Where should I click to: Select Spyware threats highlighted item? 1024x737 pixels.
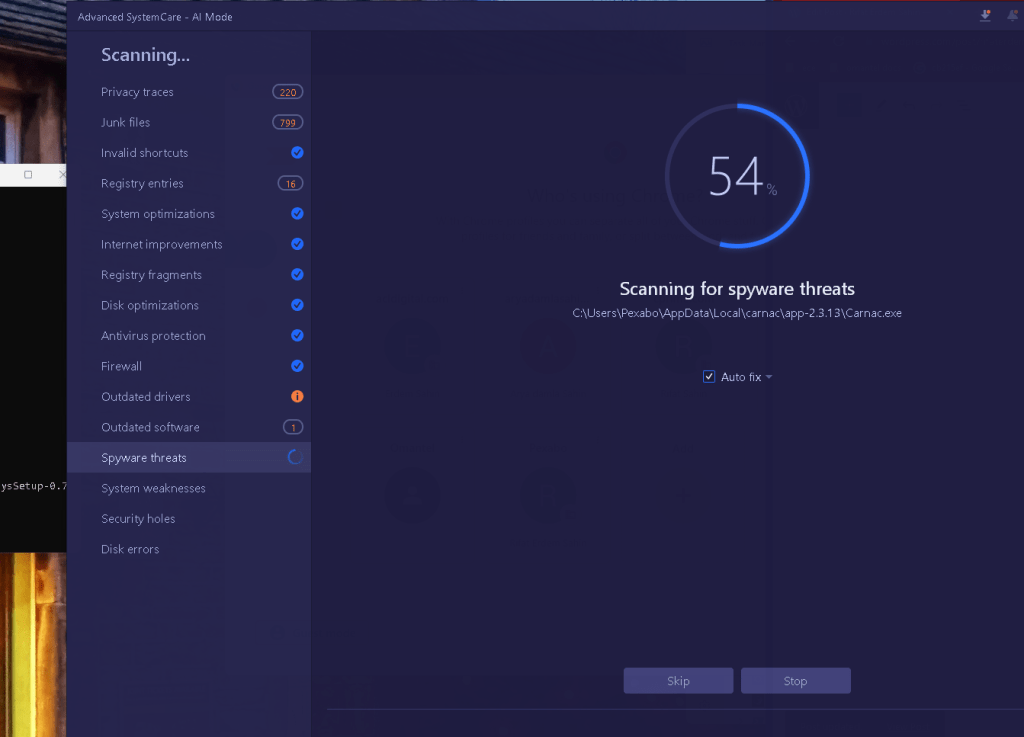189,458
